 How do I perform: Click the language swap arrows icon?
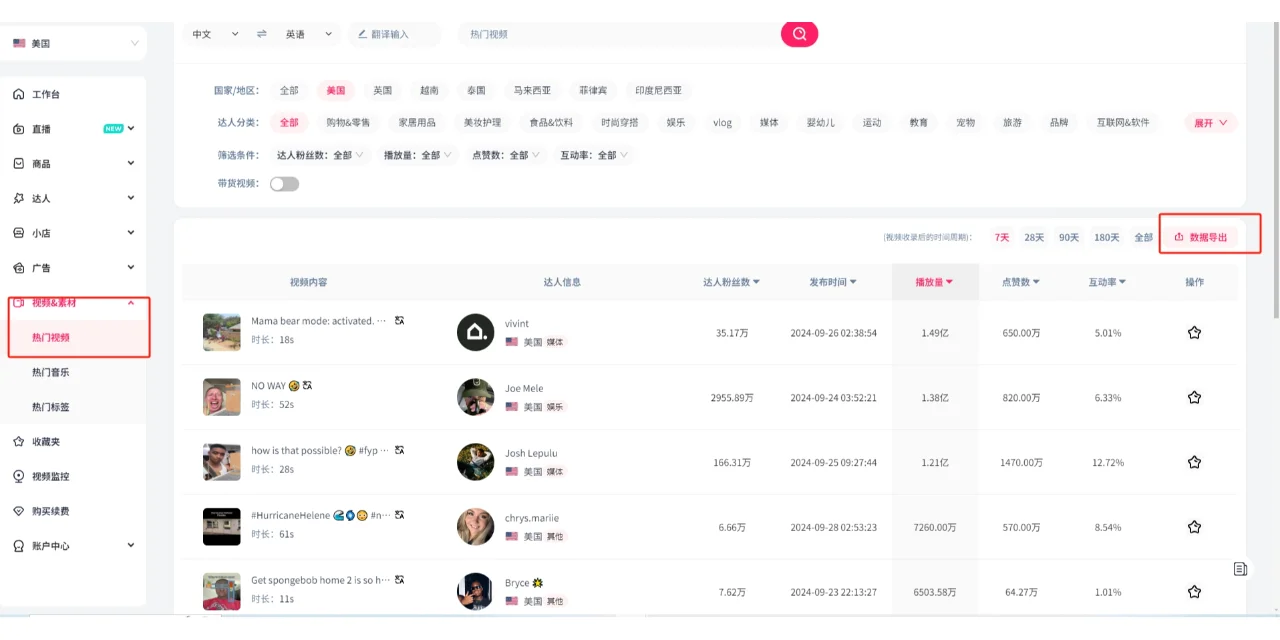(x=261, y=33)
